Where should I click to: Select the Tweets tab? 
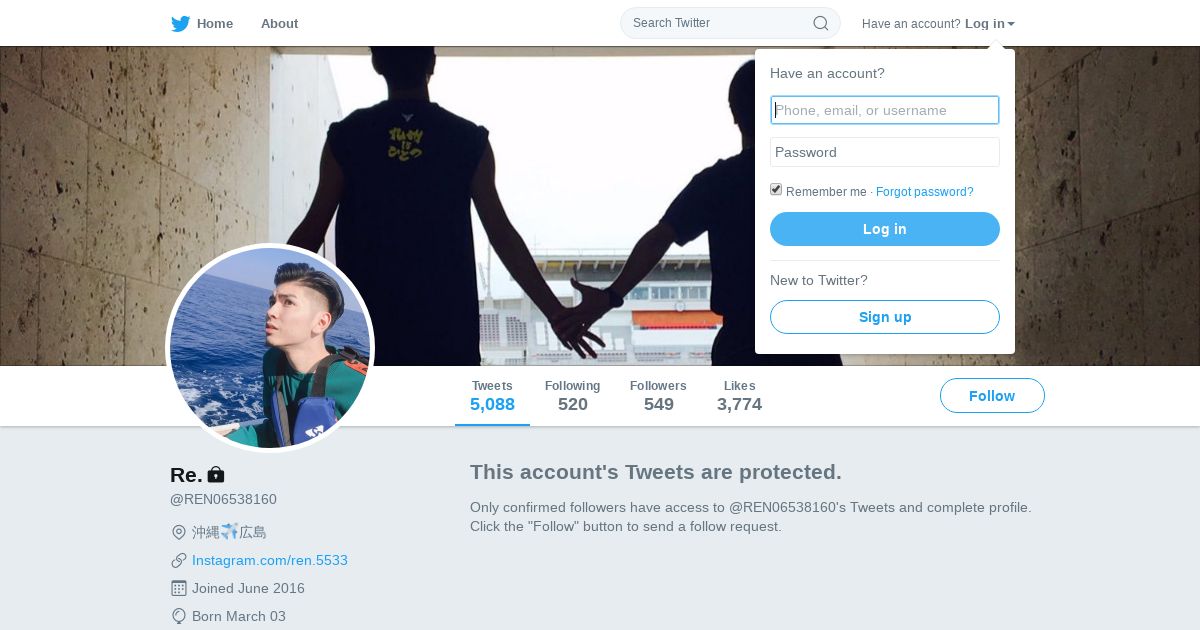point(492,396)
